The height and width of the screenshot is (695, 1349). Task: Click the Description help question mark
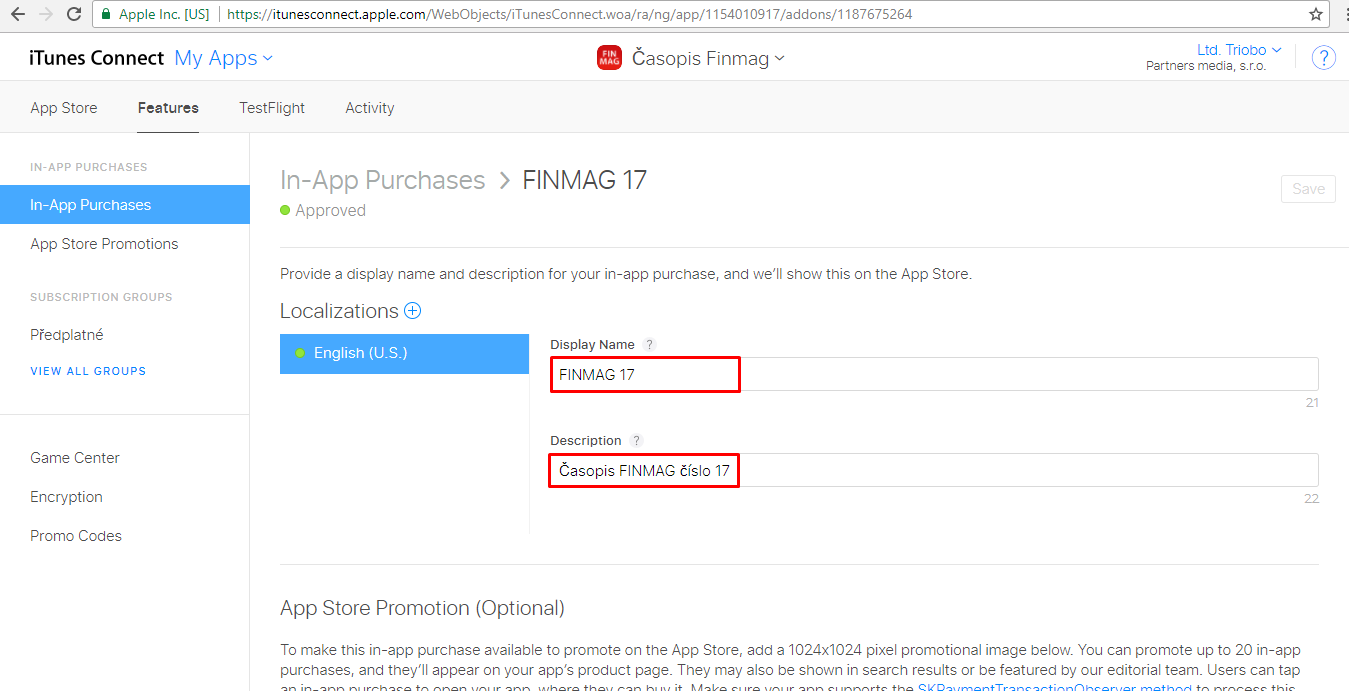[637, 440]
